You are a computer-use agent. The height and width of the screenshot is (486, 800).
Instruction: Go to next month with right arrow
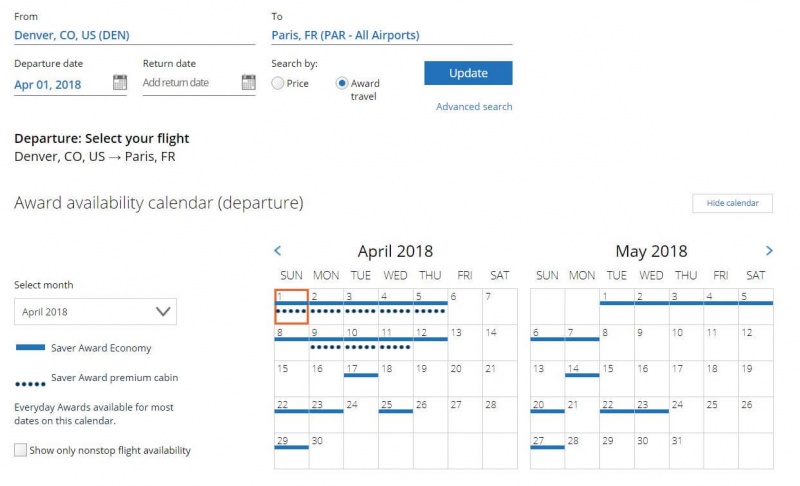pos(769,251)
